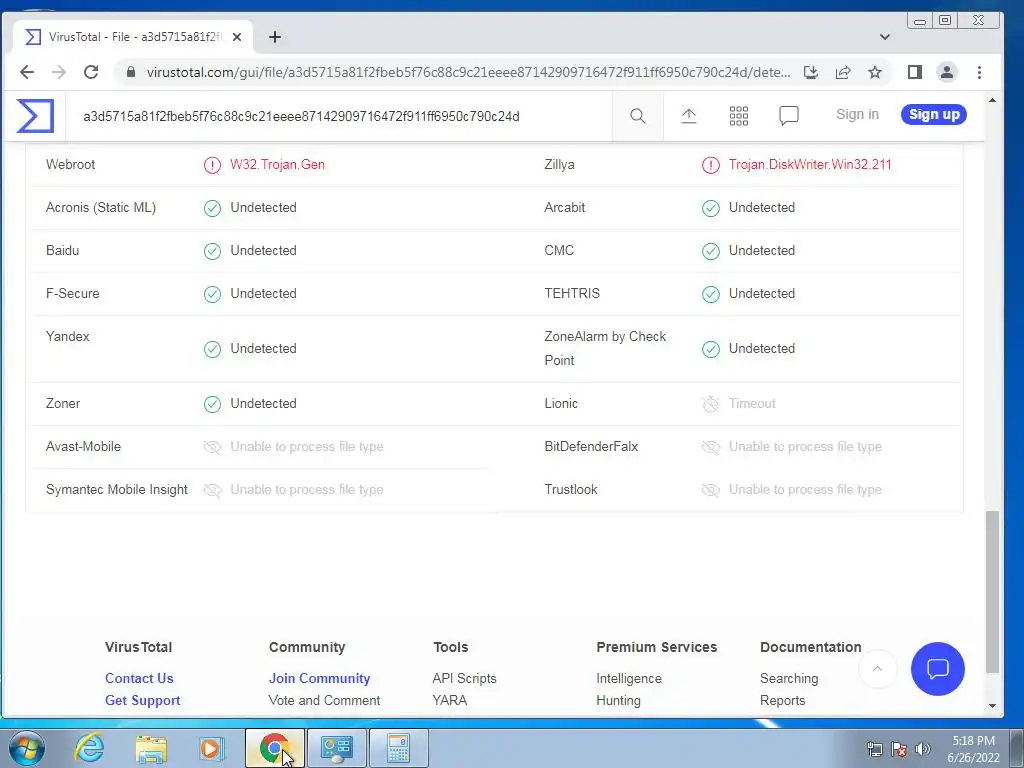Open Chrome three-dot menu
This screenshot has height=768, width=1024.
click(x=979, y=72)
